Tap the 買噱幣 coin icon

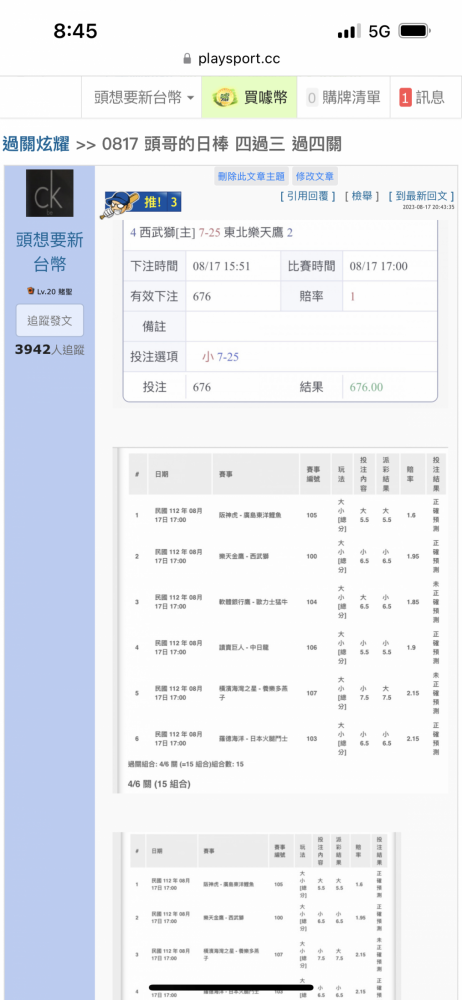(224, 98)
